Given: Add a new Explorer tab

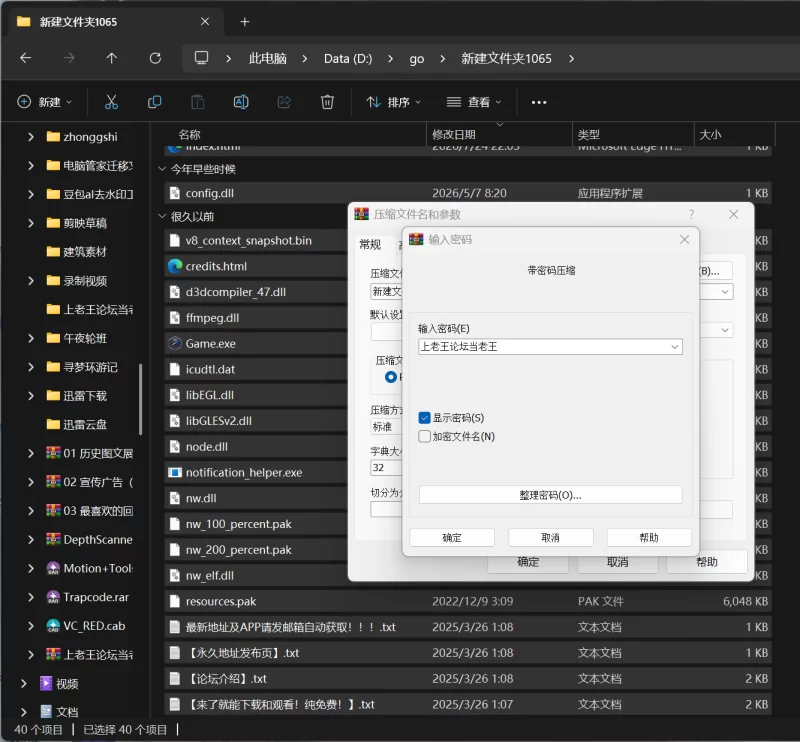Looking at the screenshot, I should (245, 22).
